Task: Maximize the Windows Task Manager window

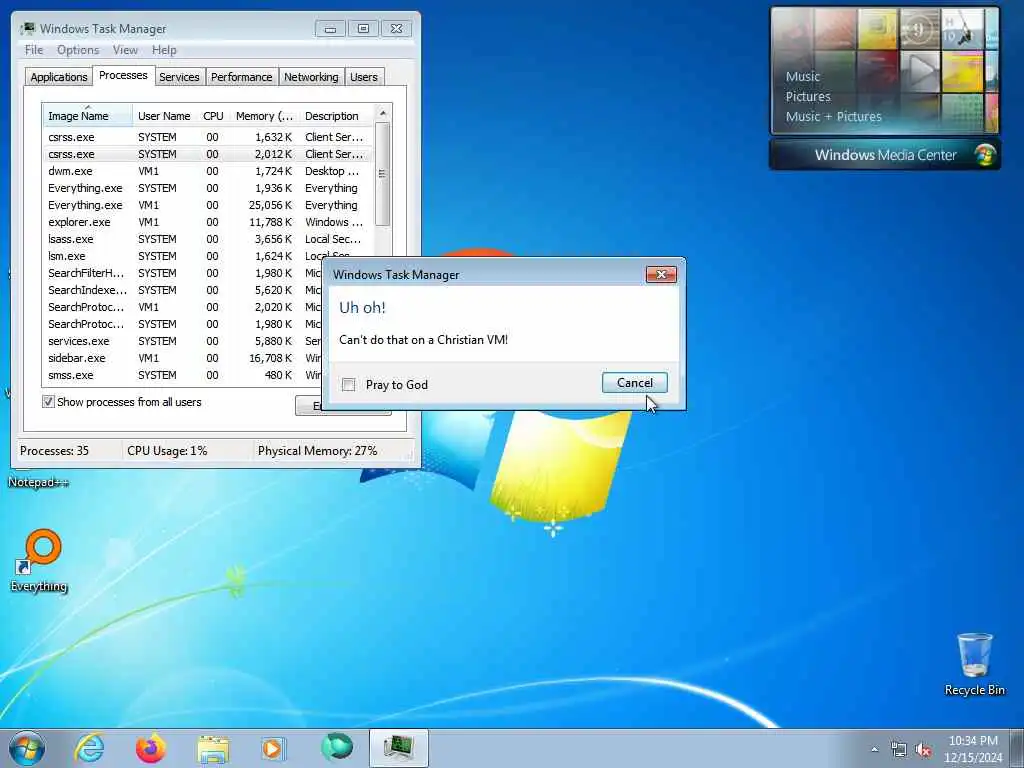Action: 363,29
